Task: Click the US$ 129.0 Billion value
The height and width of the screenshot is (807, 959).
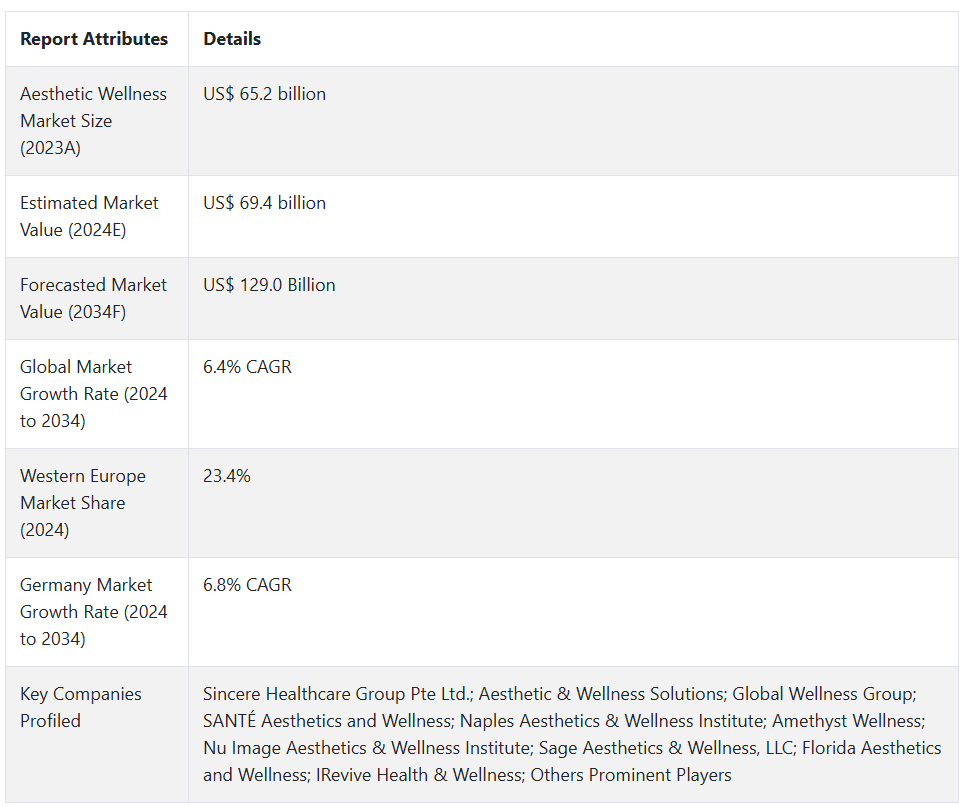Action: (x=269, y=285)
